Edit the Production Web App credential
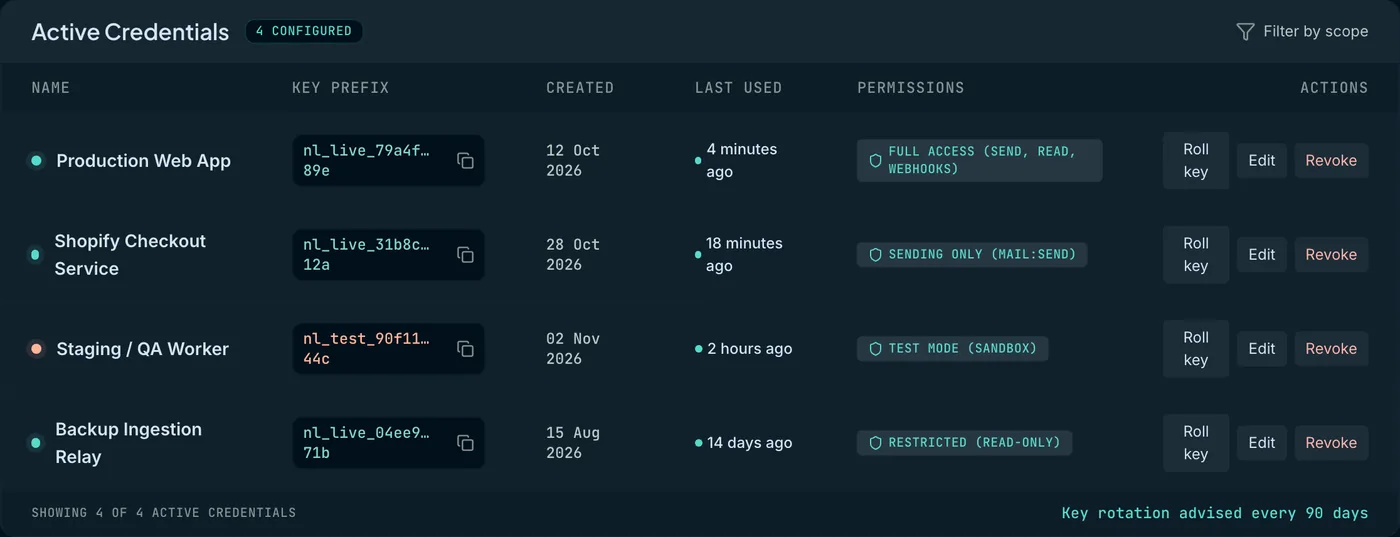This screenshot has width=1400, height=537. click(x=1262, y=160)
